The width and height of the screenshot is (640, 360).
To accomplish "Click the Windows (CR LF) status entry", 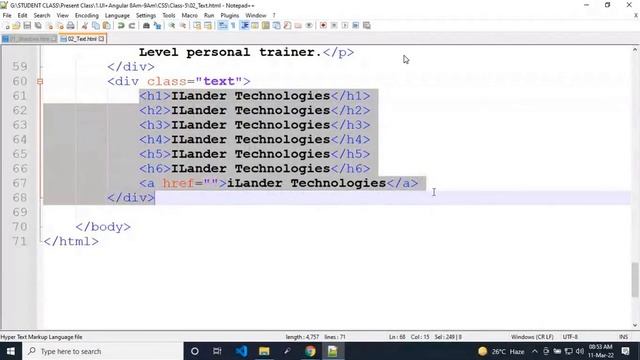I will [532, 337].
